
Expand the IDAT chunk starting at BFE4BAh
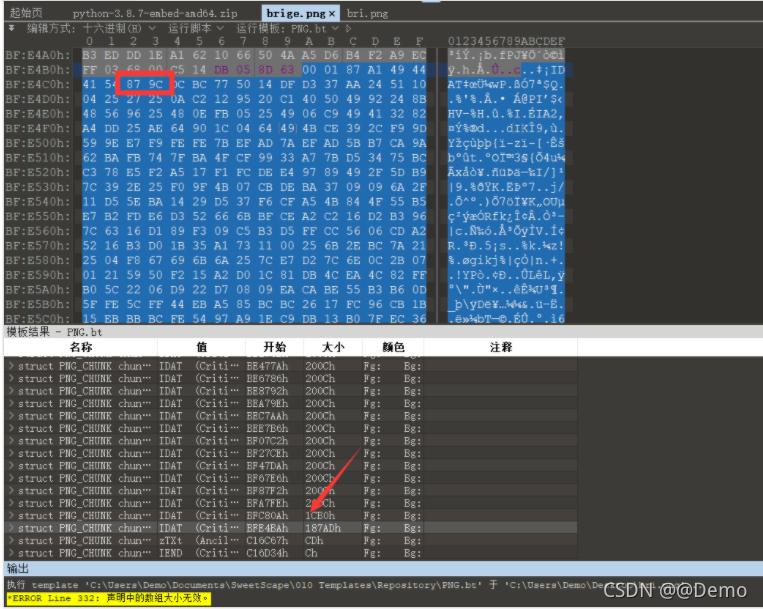tap(11, 528)
